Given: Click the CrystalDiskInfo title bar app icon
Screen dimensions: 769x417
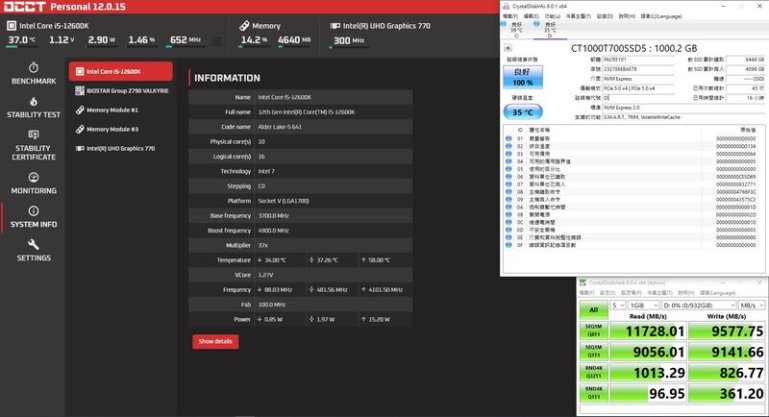Looking at the screenshot, I should pos(506,6).
